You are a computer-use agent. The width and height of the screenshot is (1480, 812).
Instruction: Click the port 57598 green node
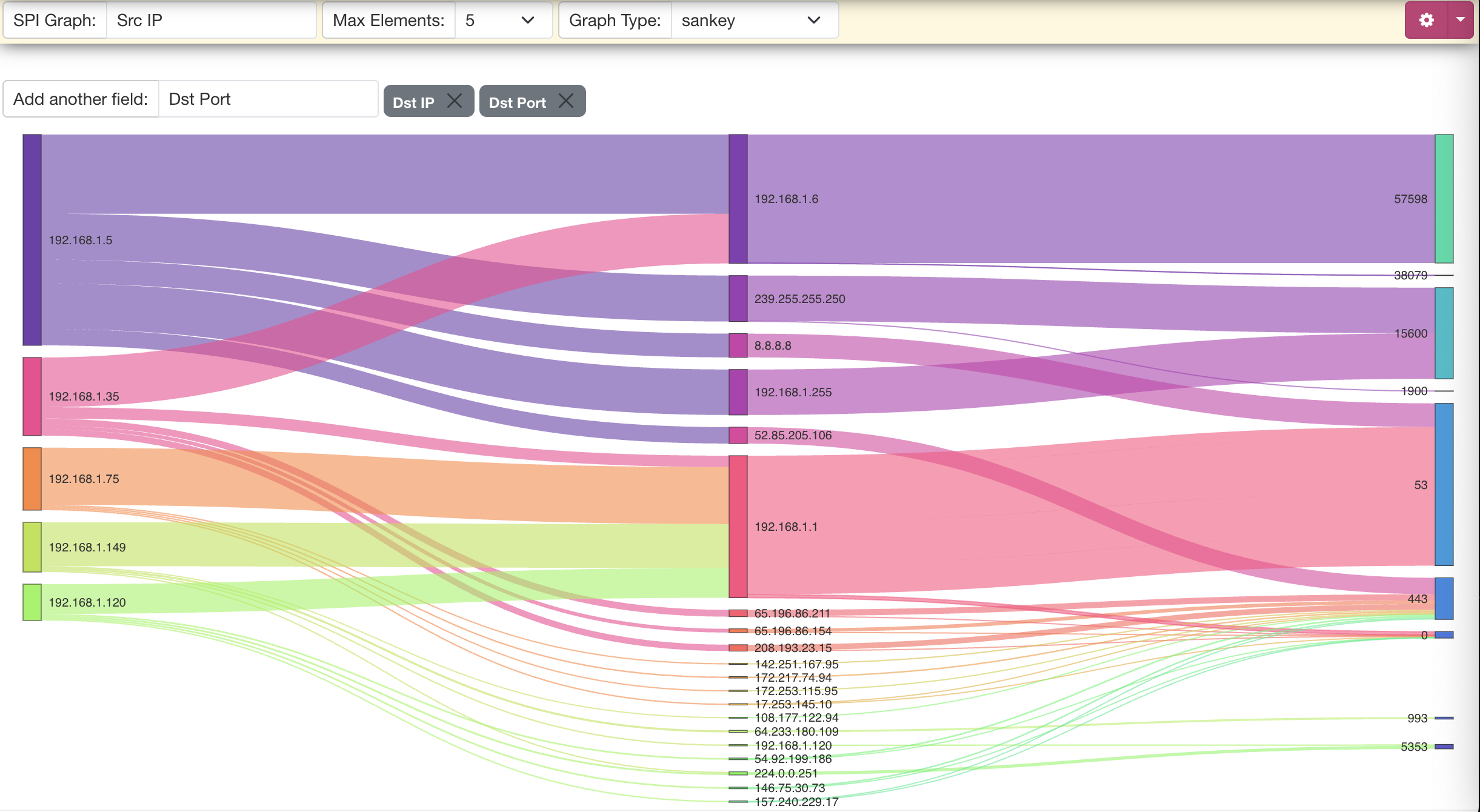pyautogui.click(x=1444, y=199)
